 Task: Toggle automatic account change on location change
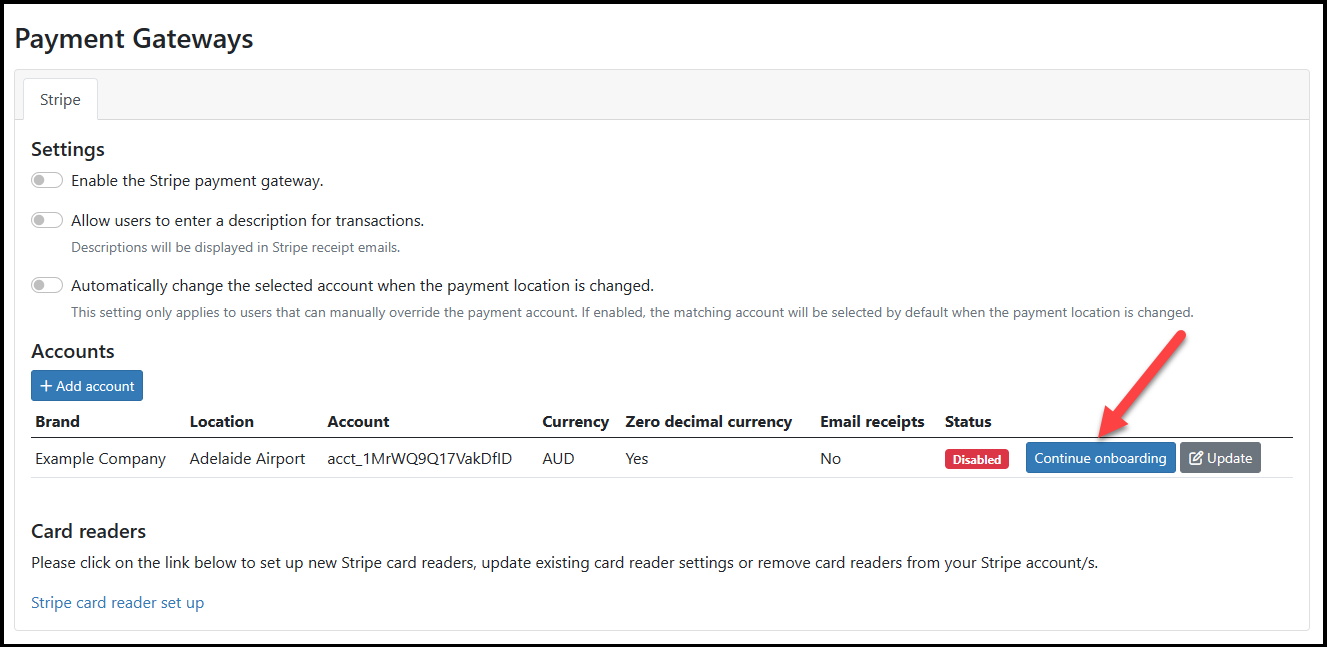pos(47,285)
